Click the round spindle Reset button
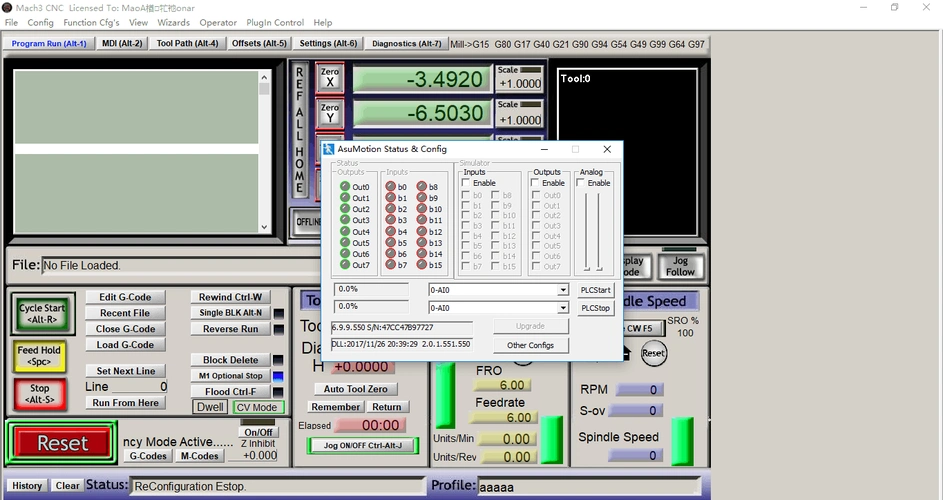Image resolution: width=943 pixels, height=500 pixels. pyautogui.click(x=653, y=353)
